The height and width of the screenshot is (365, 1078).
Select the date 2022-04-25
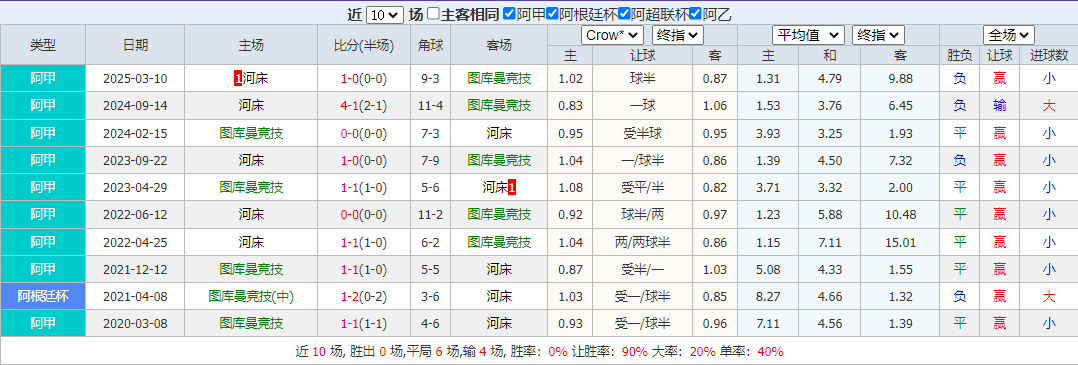point(135,242)
